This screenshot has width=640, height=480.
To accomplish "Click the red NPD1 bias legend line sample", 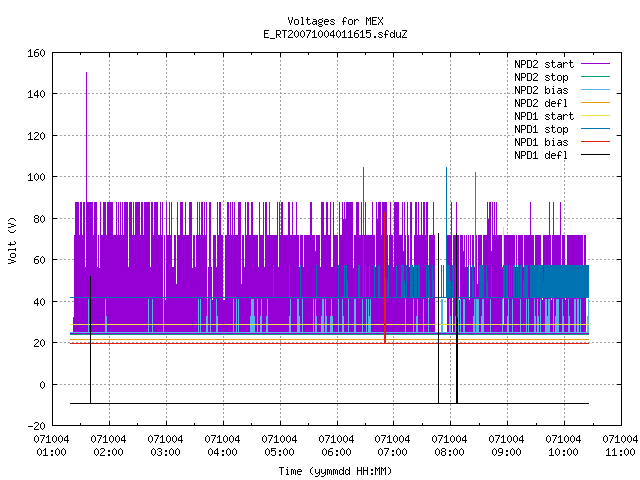I will [x=596, y=142].
